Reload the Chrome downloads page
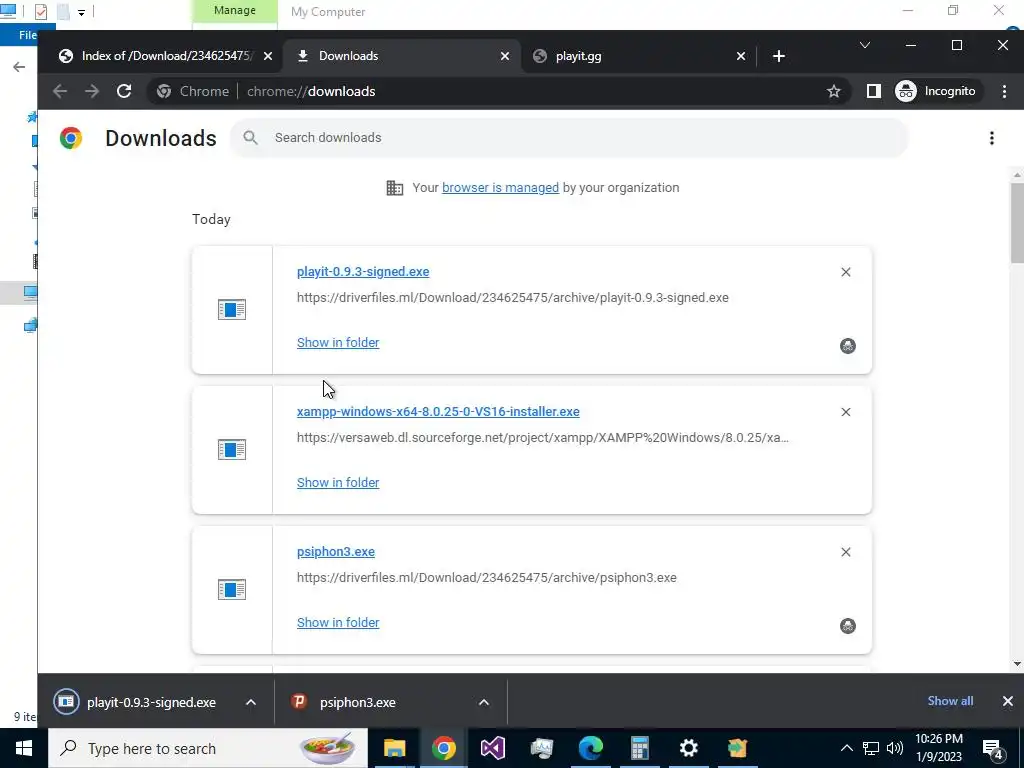The width and height of the screenshot is (1024, 768). (124, 91)
